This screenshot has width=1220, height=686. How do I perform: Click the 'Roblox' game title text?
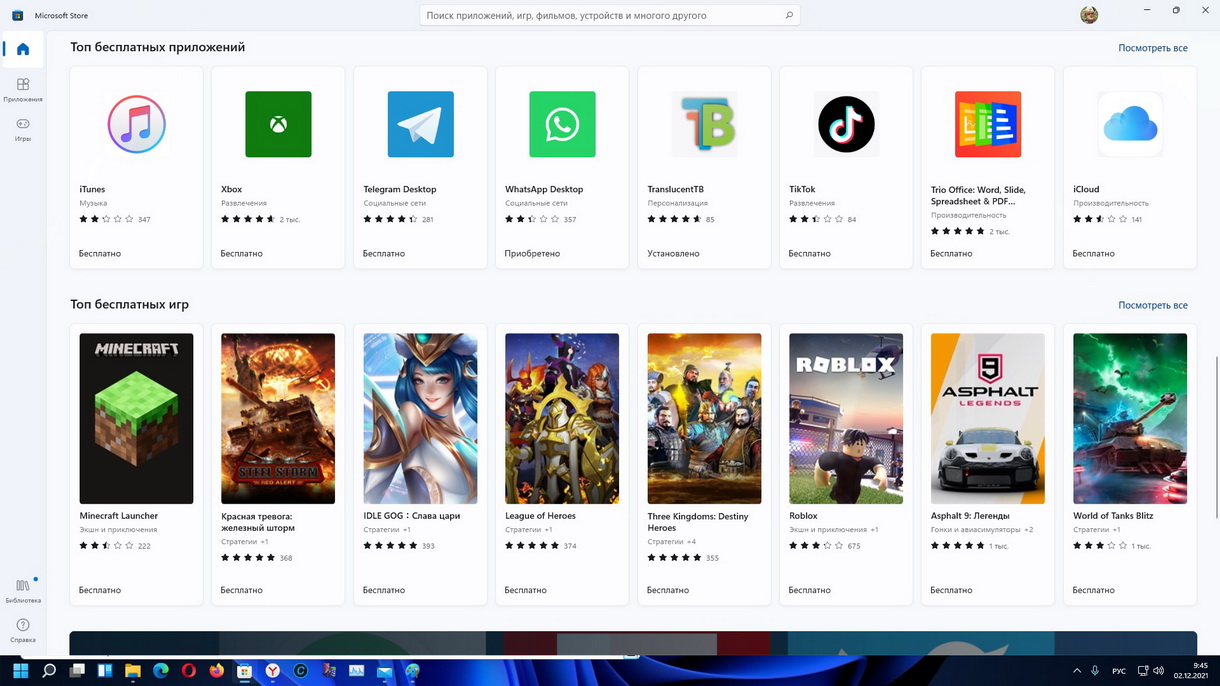pos(803,516)
